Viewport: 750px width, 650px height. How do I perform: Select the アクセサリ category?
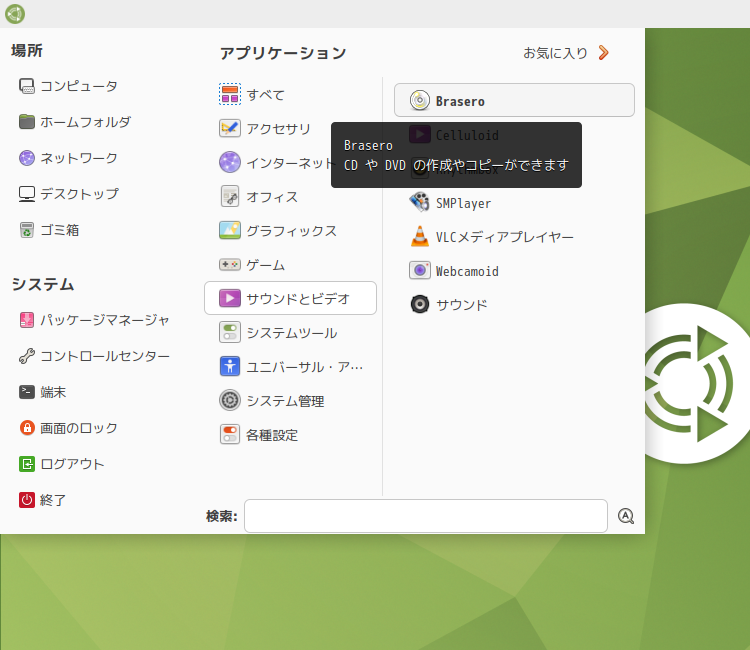[x=290, y=128]
